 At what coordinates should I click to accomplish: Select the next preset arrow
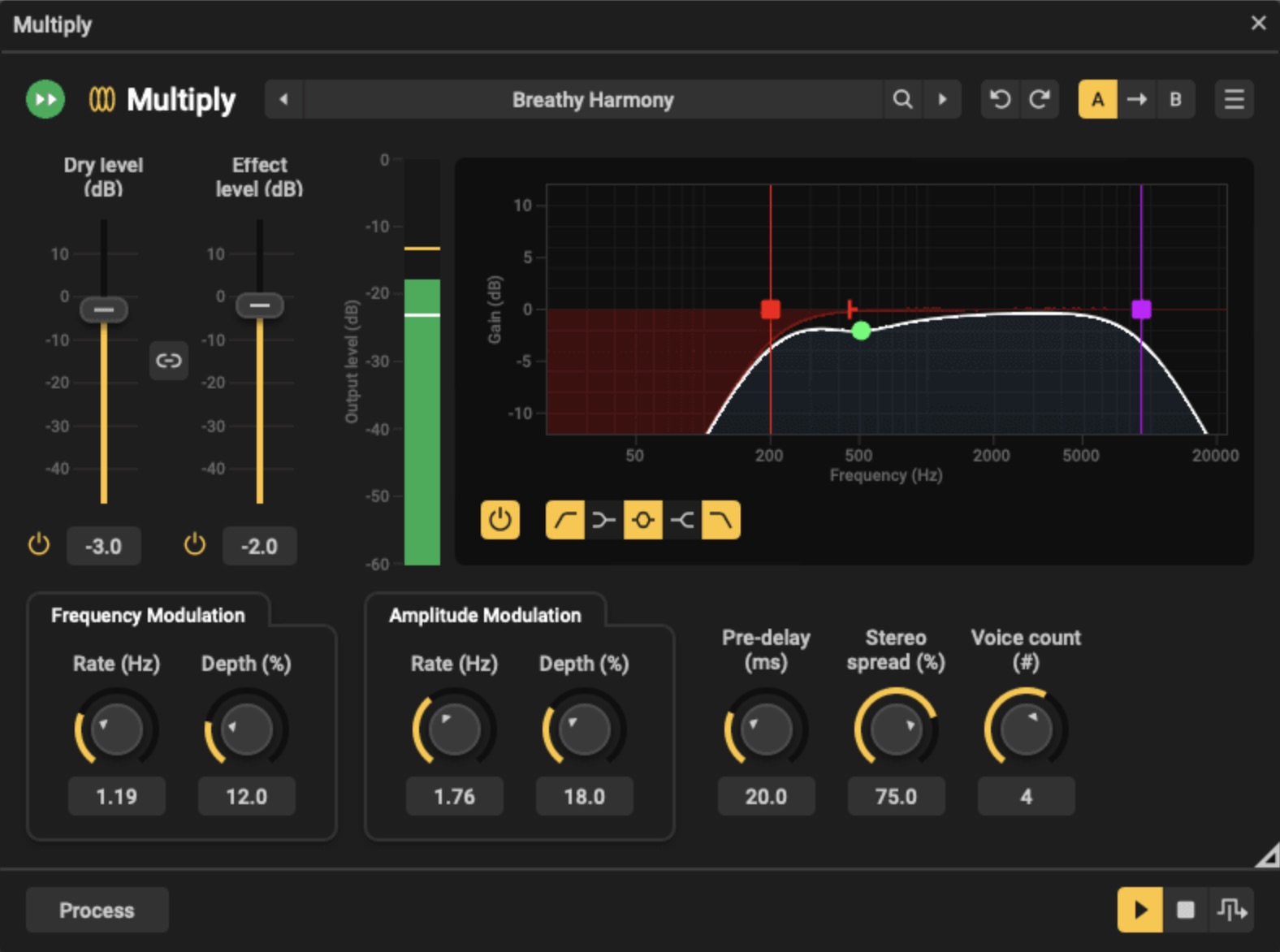tap(942, 100)
